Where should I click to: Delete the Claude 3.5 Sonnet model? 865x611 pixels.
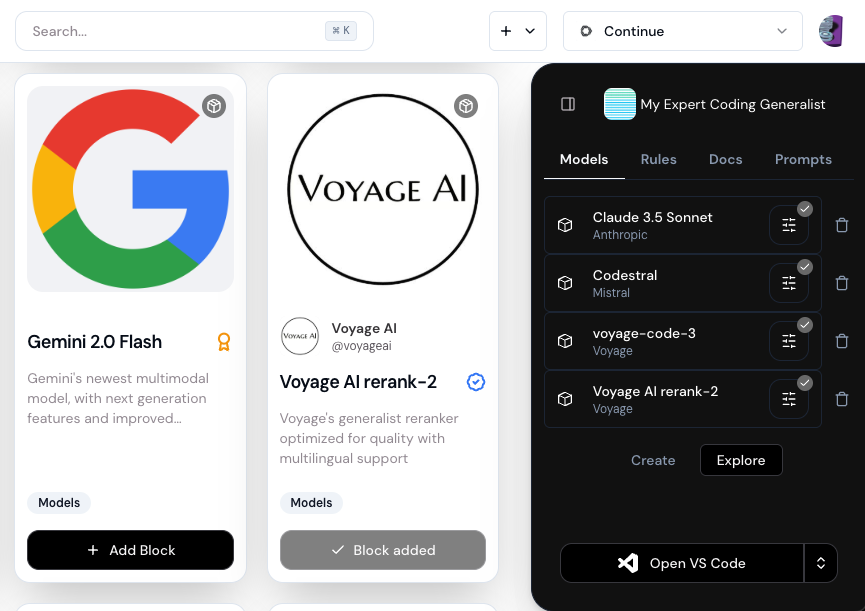pos(842,225)
